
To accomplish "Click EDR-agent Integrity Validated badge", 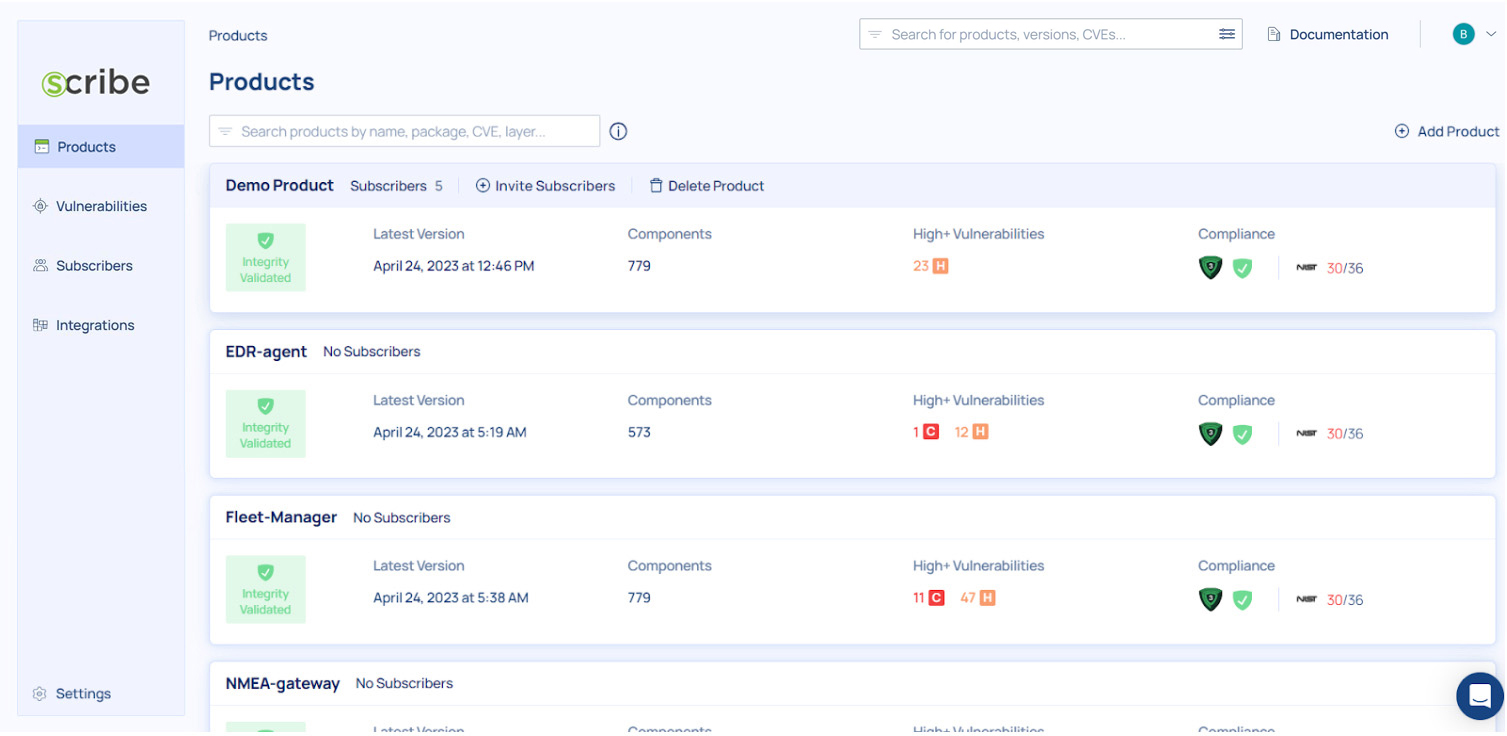I will [266, 424].
